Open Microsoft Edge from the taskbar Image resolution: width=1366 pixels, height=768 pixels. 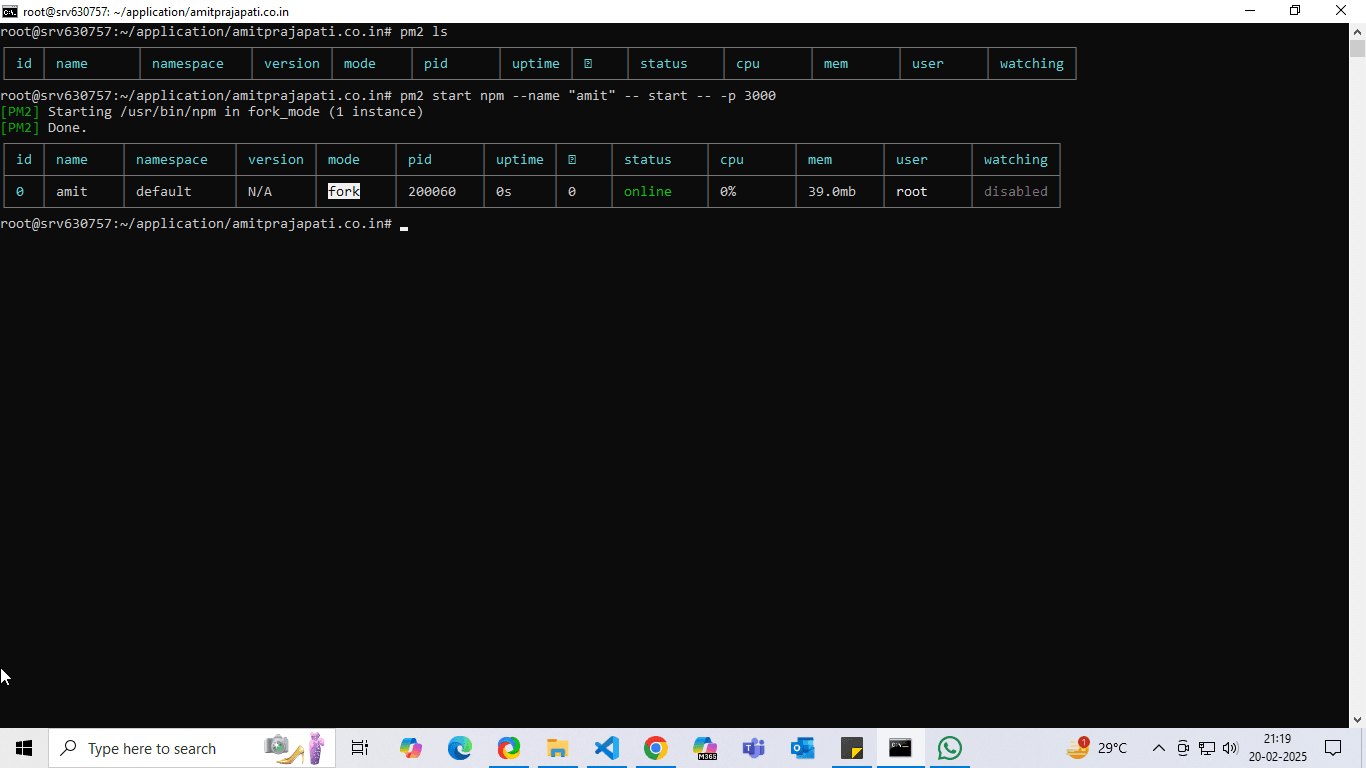(459, 748)
